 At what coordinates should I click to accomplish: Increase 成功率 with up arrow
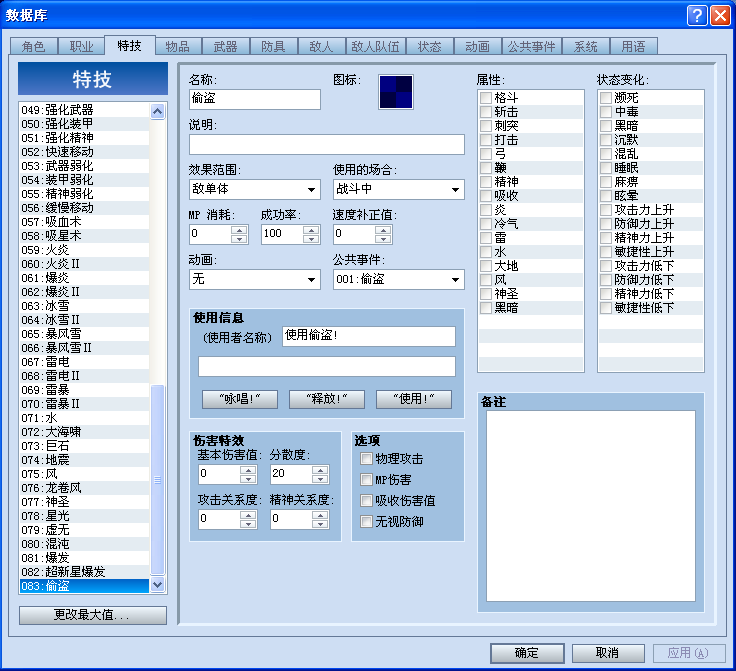311,230
